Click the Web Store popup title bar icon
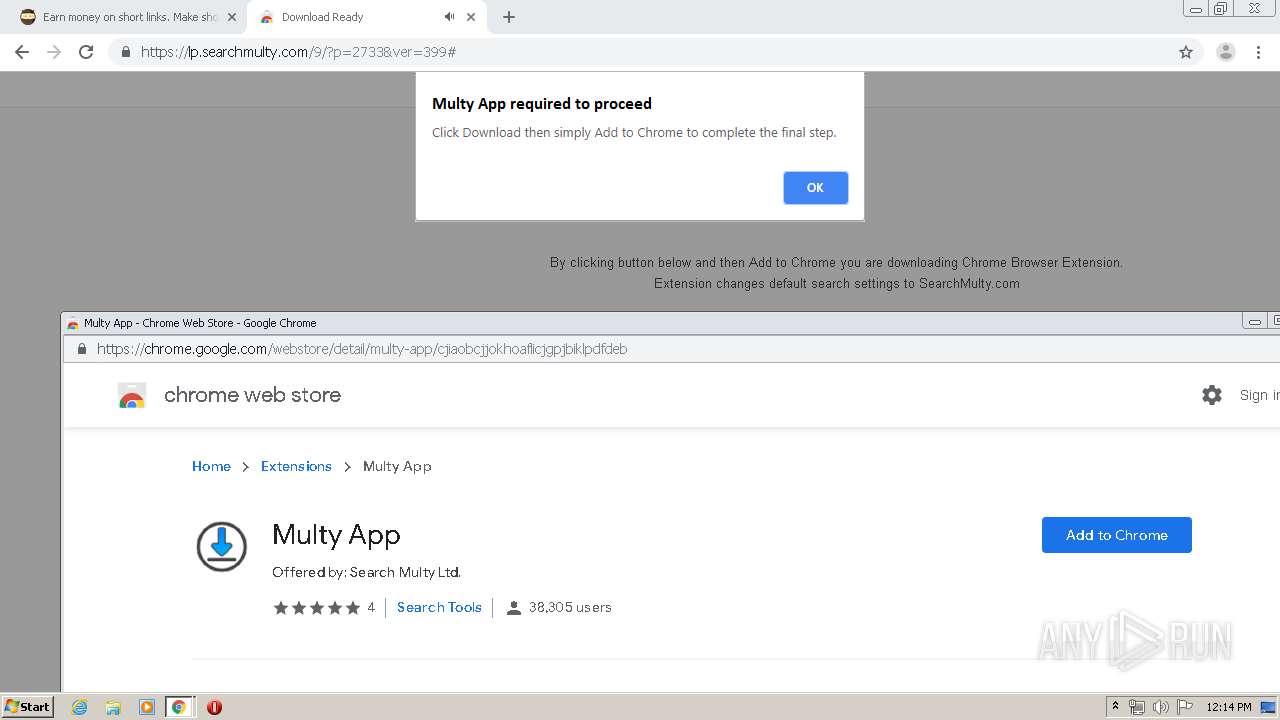This screenshot has width=1280, height=720. [72, 323]
